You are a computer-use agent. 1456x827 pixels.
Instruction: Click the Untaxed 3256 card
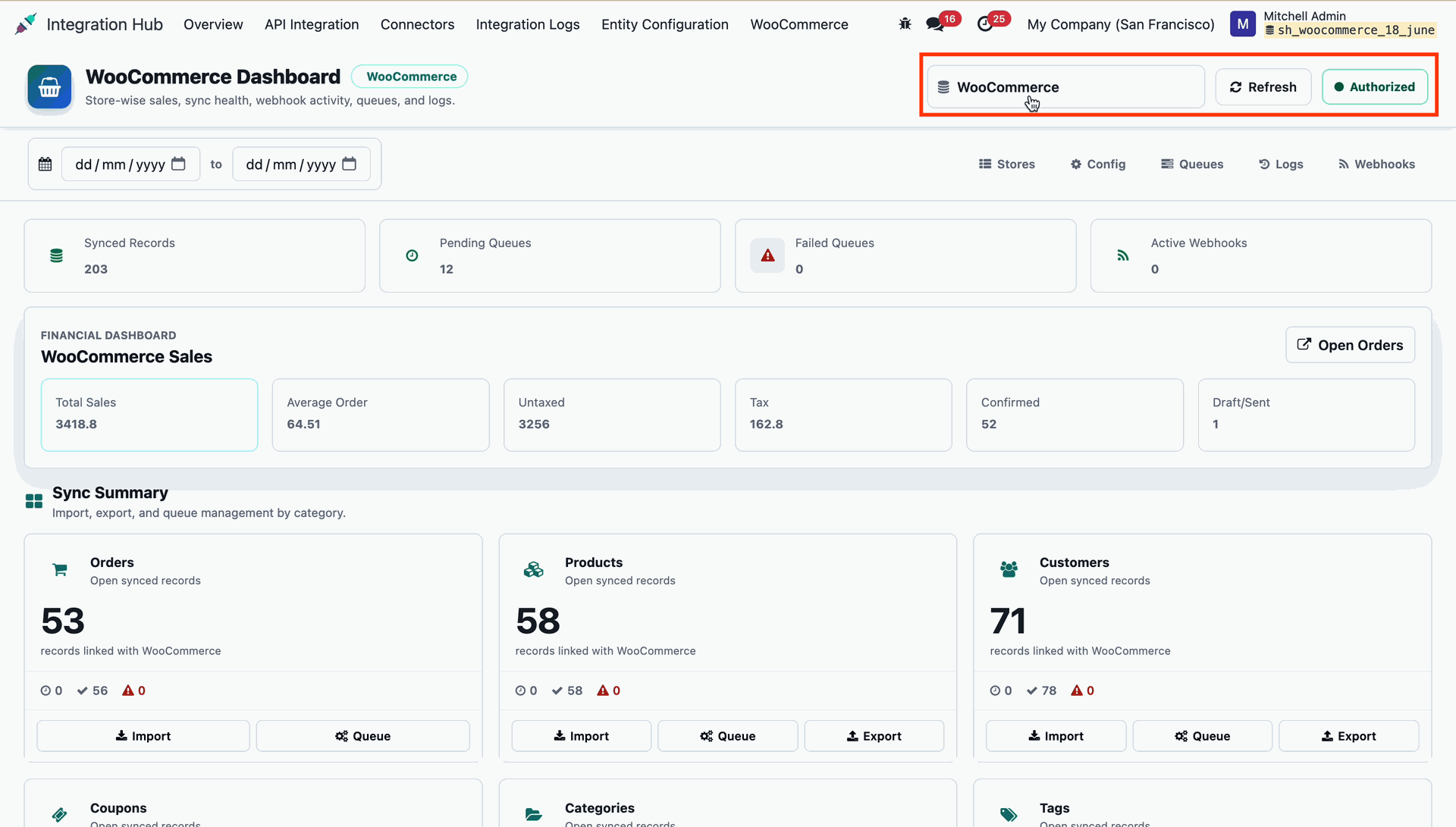(x=612, y=415)
